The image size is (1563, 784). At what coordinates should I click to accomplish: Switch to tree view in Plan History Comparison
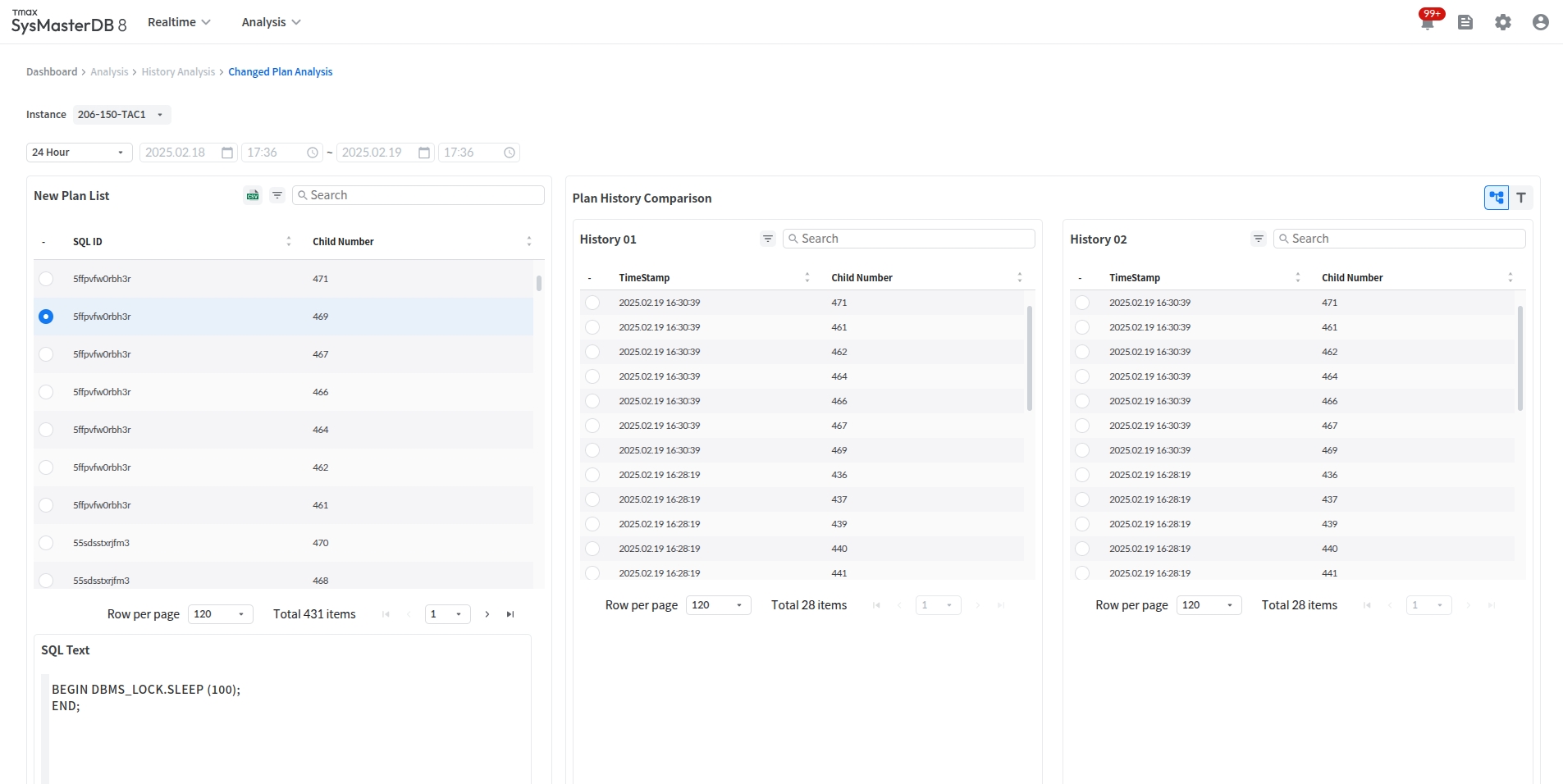coord(1497,198)
